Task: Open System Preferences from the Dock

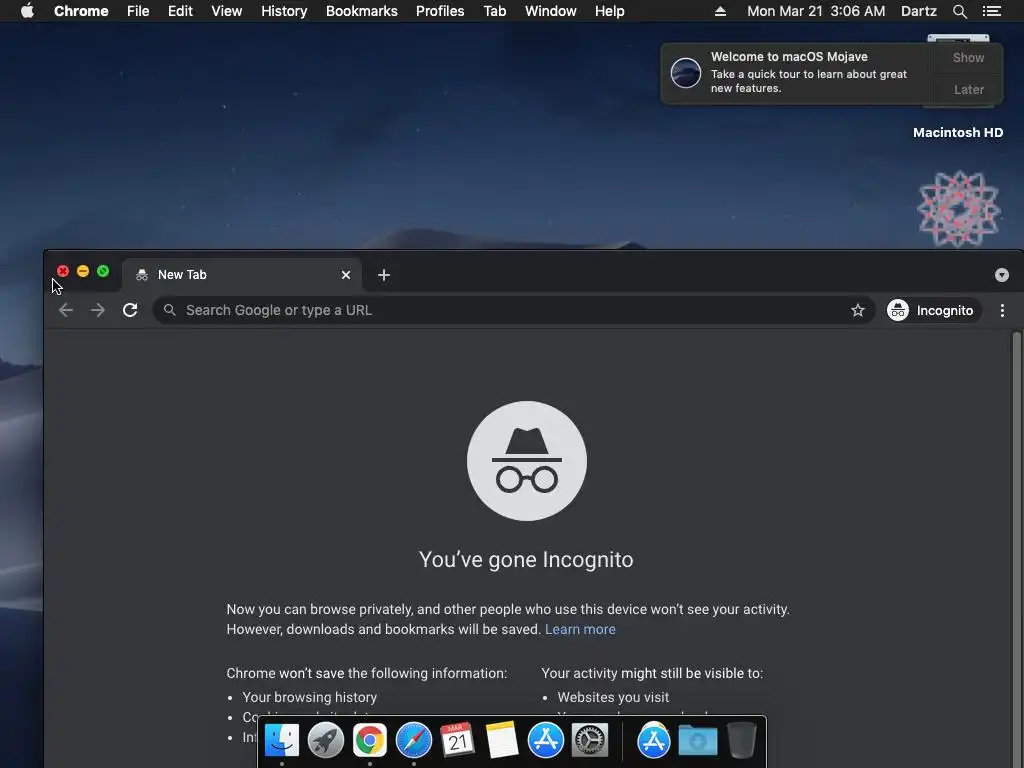Action: tap(590, 741)
